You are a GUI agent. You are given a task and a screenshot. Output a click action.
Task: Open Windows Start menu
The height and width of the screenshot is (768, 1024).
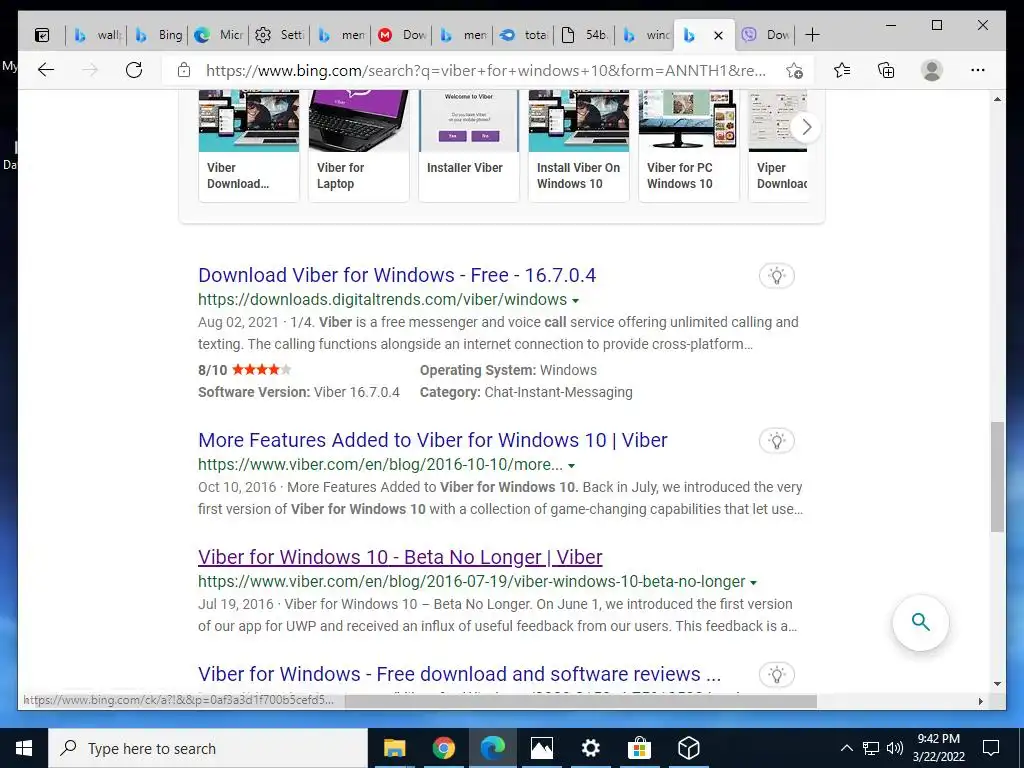point(24,748)
